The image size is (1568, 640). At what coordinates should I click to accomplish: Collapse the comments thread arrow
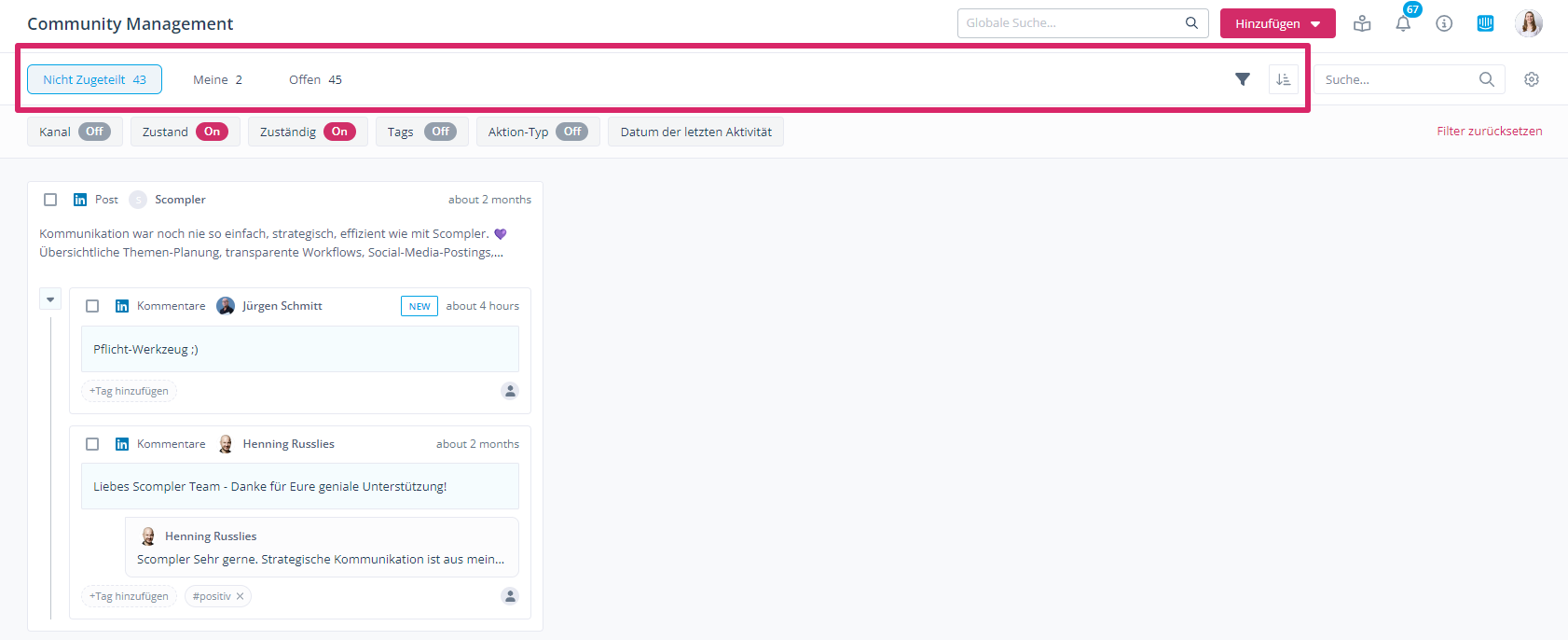[50, 299]
